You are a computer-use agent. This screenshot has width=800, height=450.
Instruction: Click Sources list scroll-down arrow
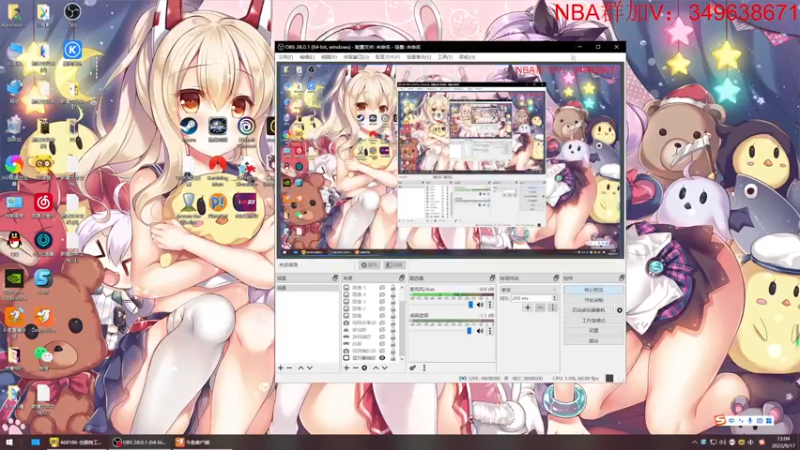(402, 358)
